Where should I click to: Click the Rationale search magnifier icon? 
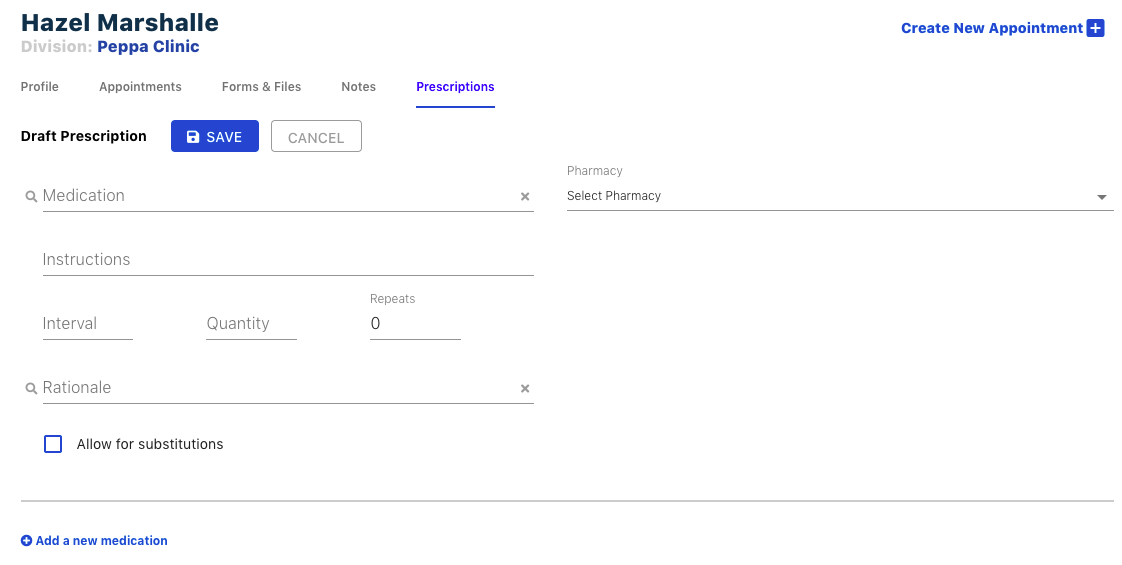[x=31, y=389]
